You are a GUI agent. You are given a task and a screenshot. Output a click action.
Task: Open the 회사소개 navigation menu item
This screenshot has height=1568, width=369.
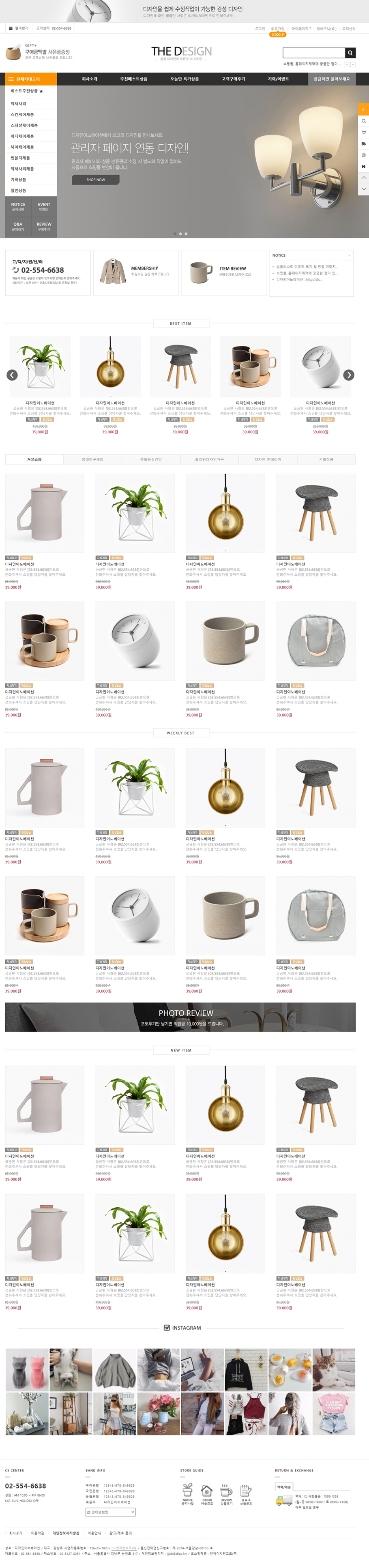[x=90, y=79]
